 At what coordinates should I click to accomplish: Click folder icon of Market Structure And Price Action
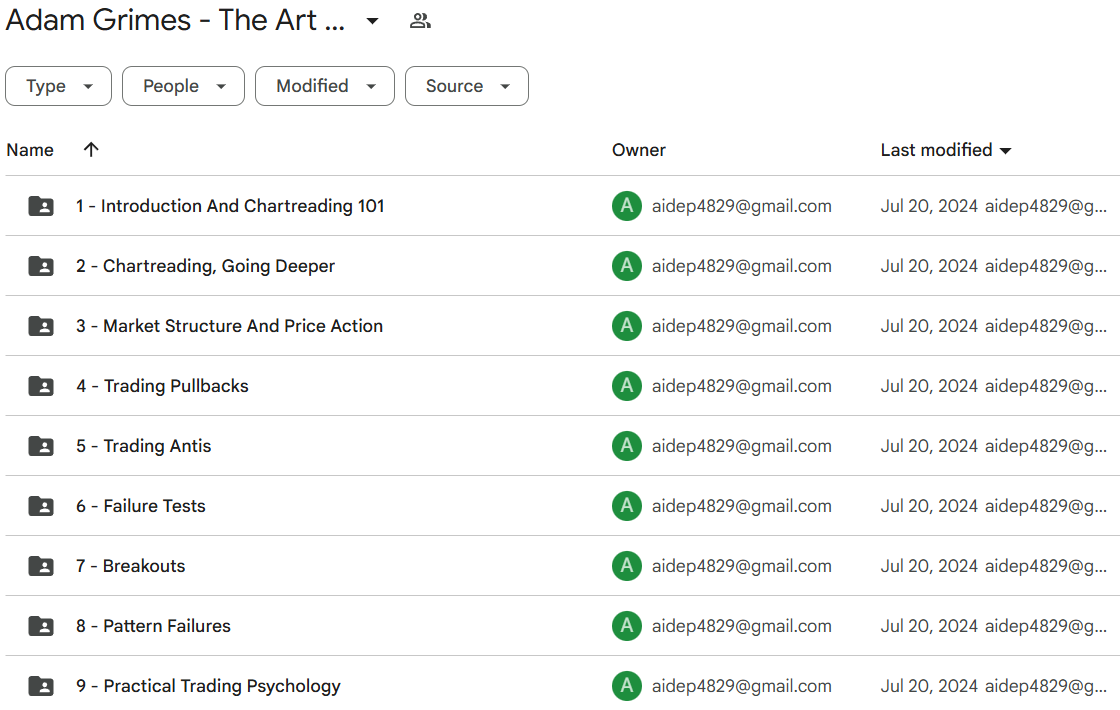point(41,326)
